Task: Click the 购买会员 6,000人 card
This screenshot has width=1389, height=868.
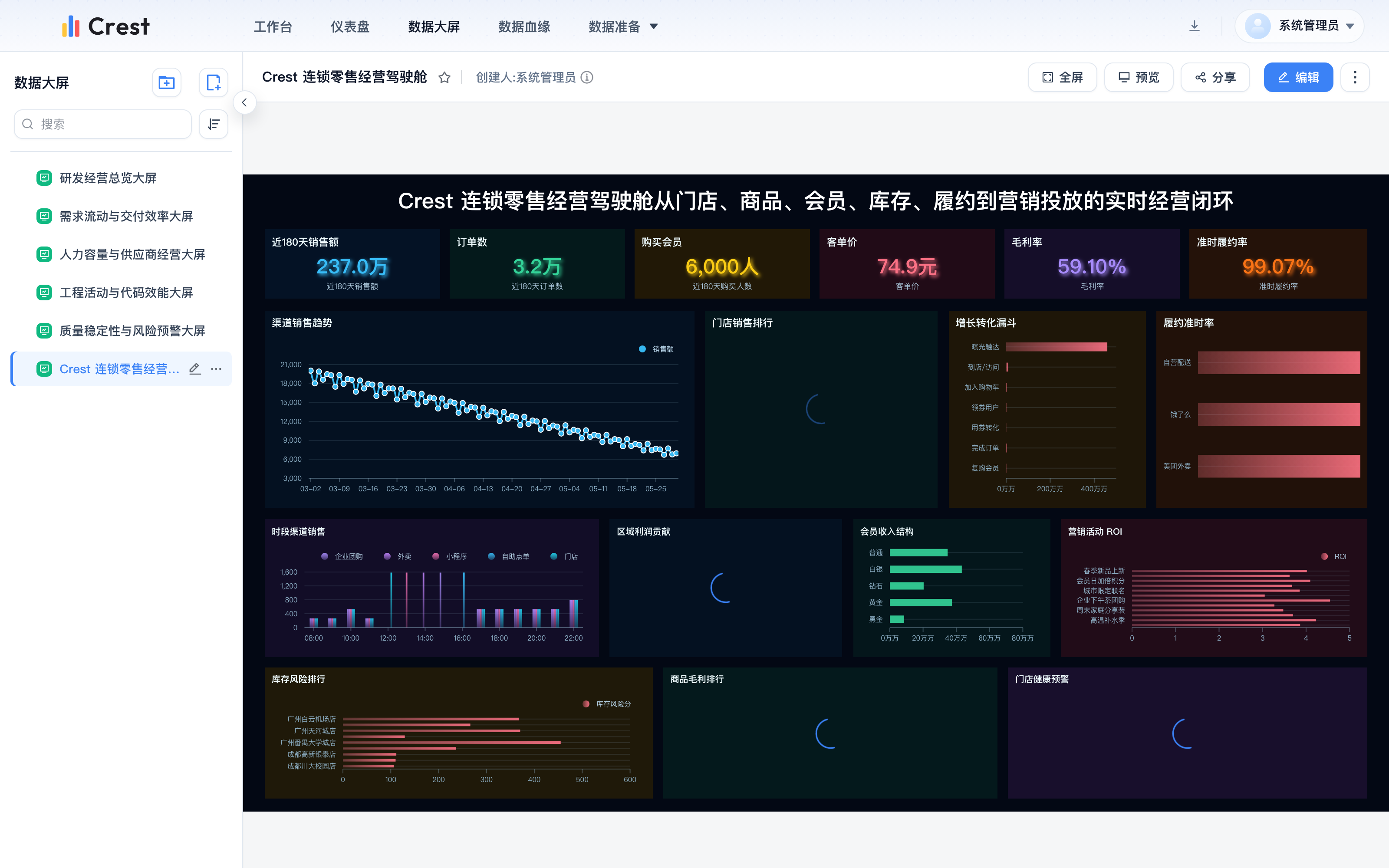Action: (722, 263)
